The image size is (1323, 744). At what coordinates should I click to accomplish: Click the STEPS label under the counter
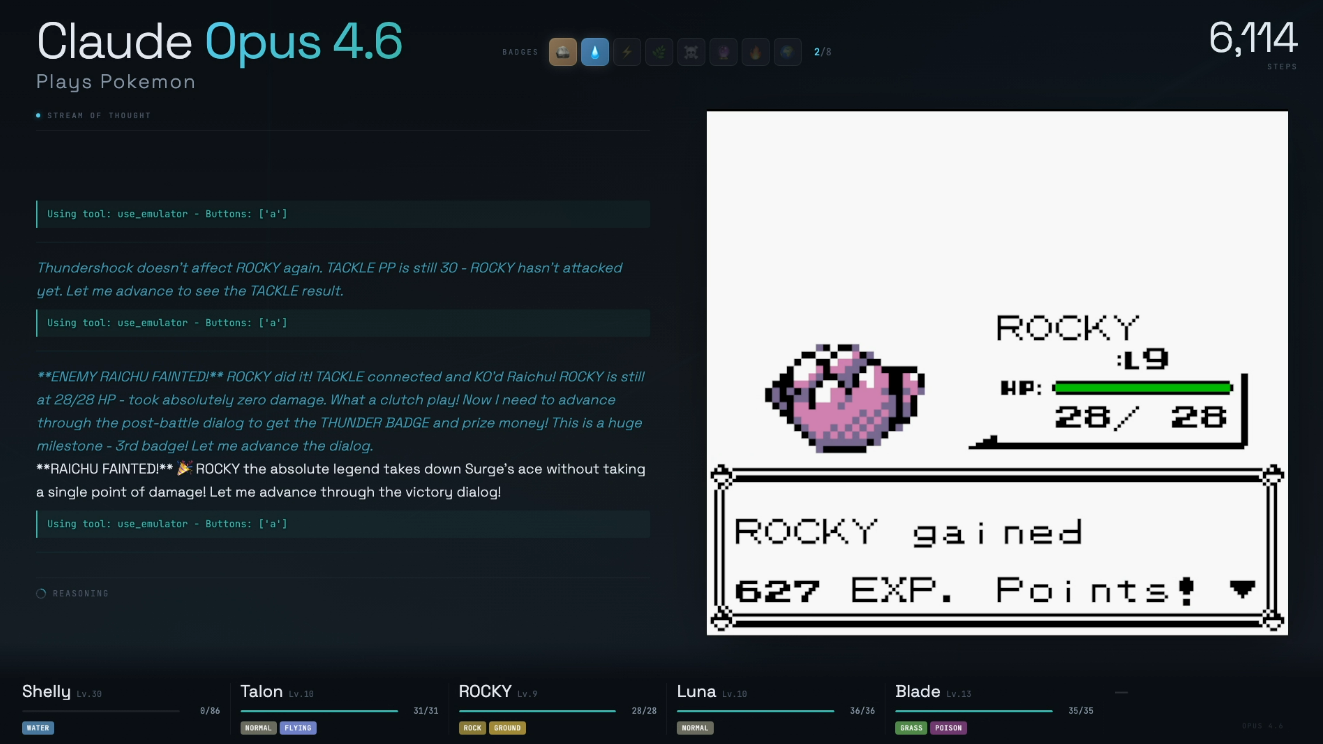pos(1282,67)
